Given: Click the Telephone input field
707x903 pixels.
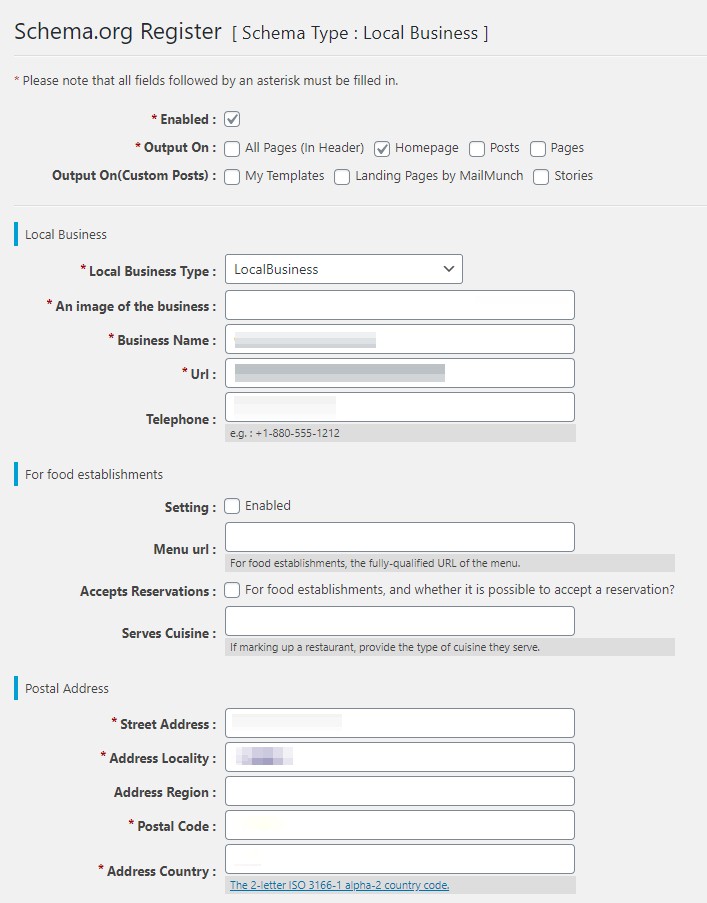Looking at the screenshot, I should coord(400,407).
